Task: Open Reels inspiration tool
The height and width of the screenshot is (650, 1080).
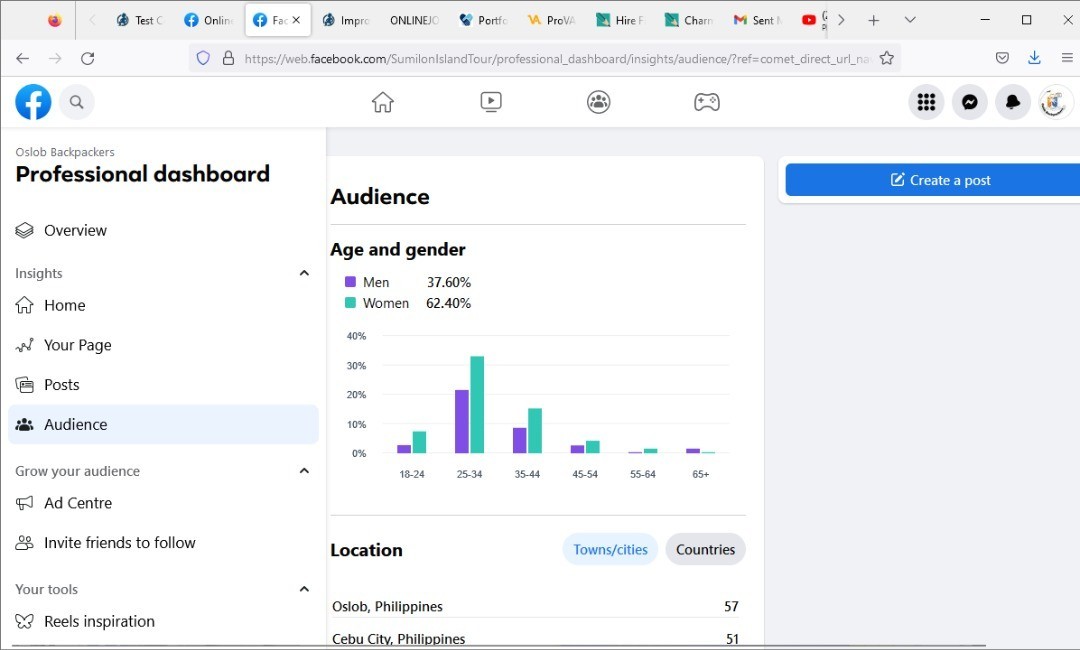Action: (163, 622)
